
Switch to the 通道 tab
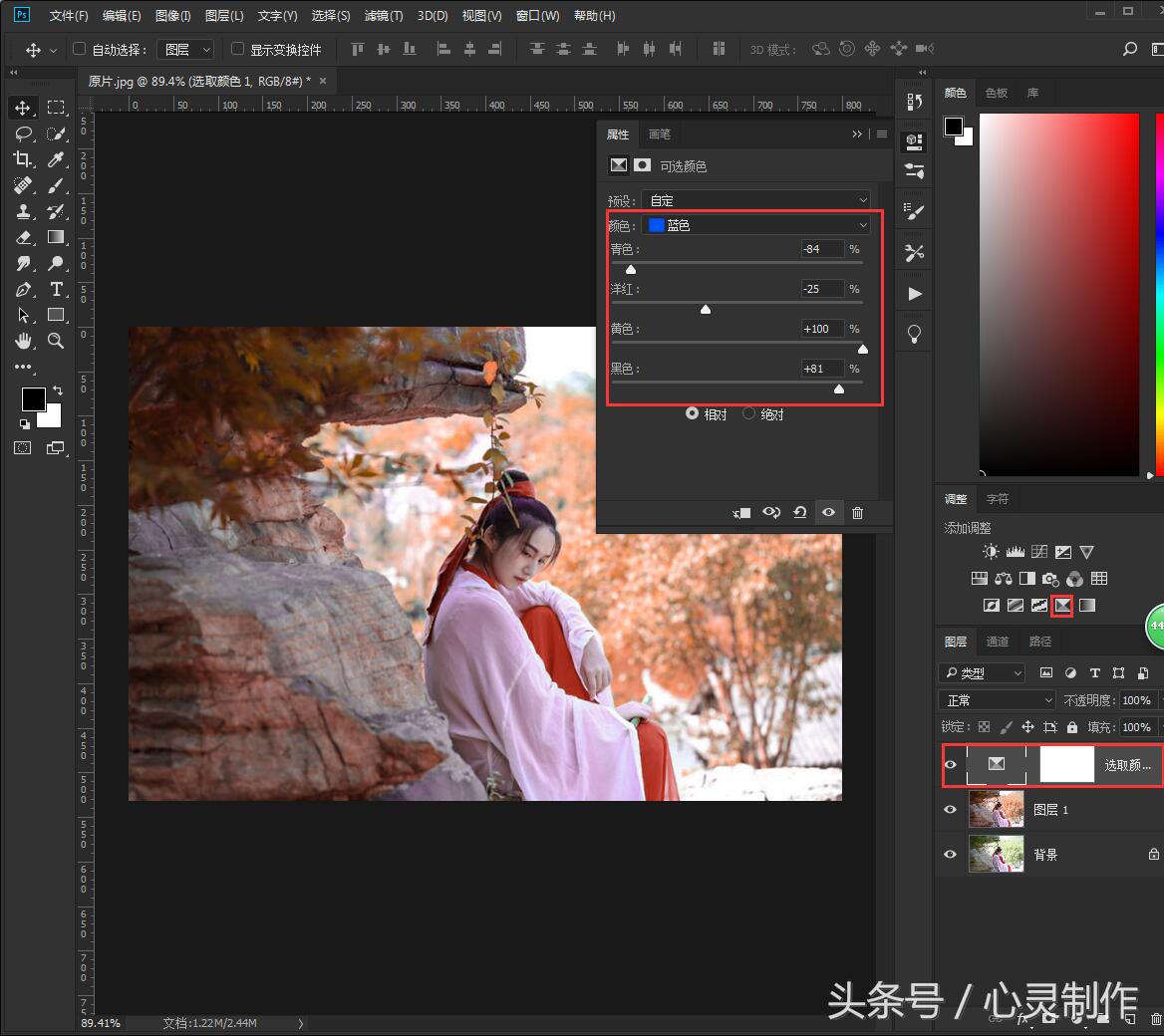(x=997, y=642)
